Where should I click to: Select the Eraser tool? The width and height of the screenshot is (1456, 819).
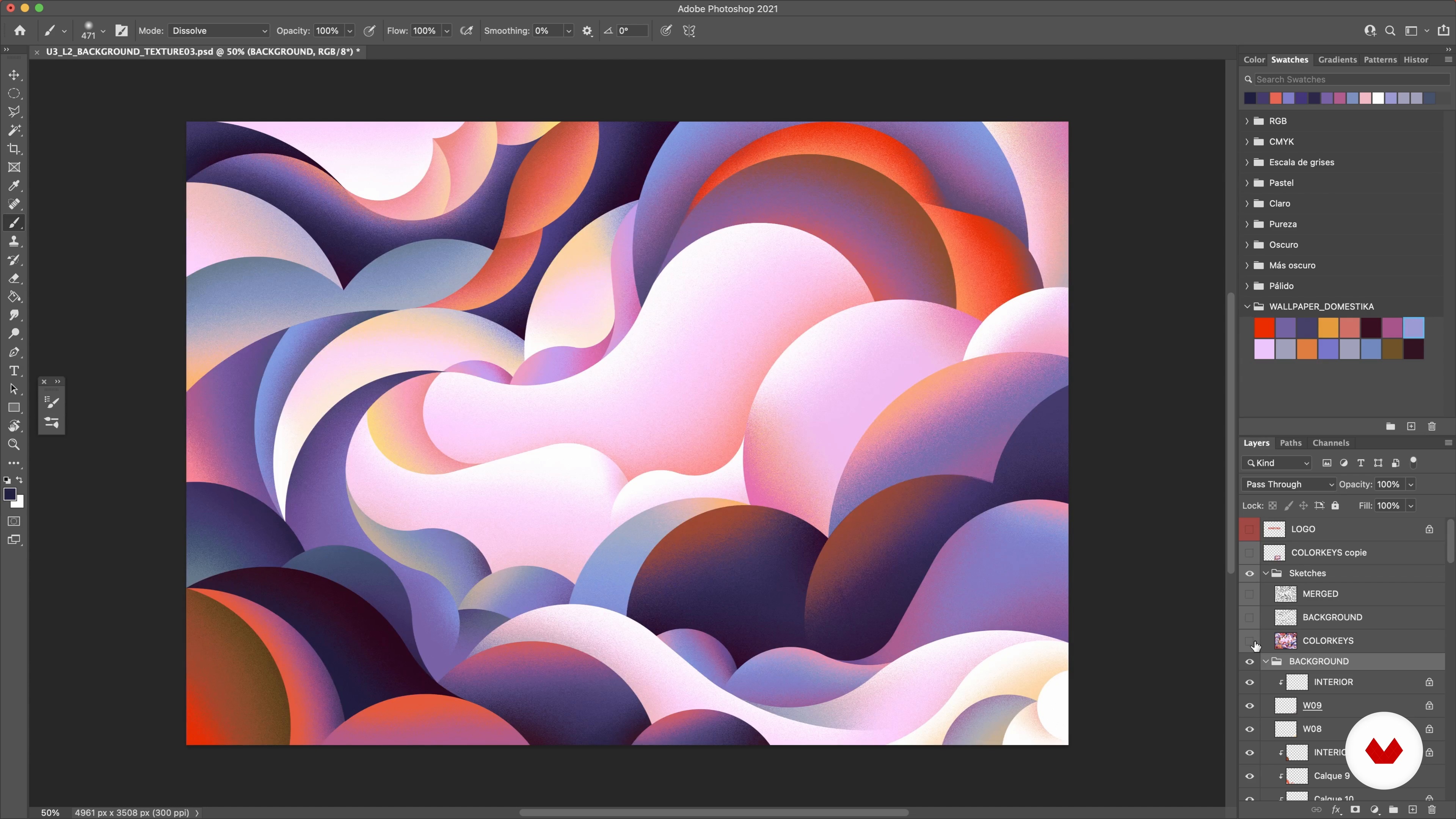pyautogui.click(x=14, y=279)
